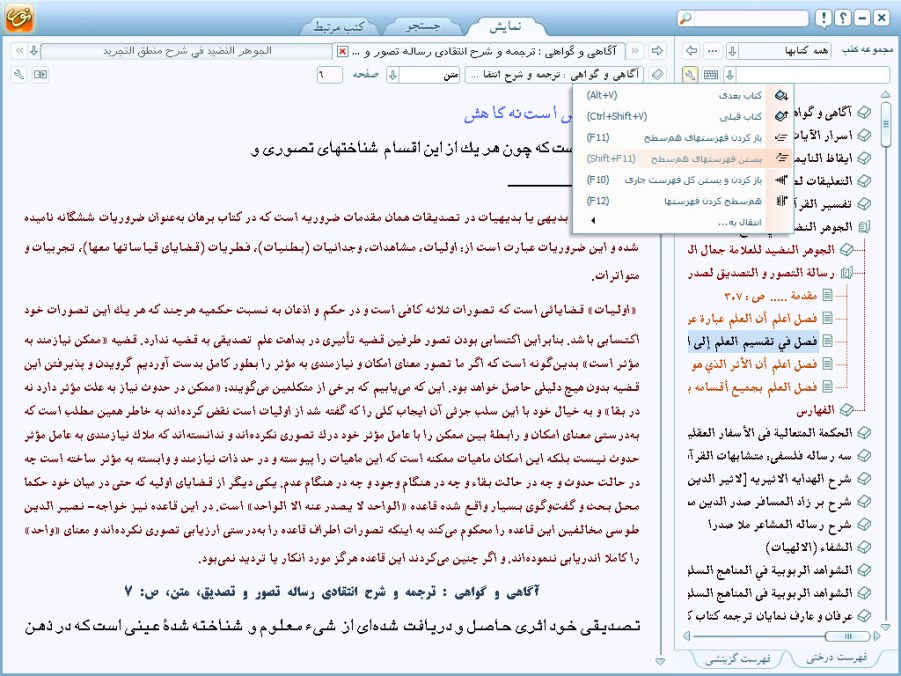
Task: Select شرح بر زاد المسافر in the book tree
Action: point(770,501)
